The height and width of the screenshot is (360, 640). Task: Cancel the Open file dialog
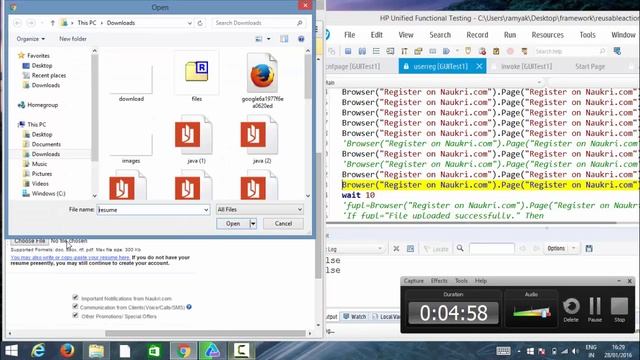pos(283,224)
